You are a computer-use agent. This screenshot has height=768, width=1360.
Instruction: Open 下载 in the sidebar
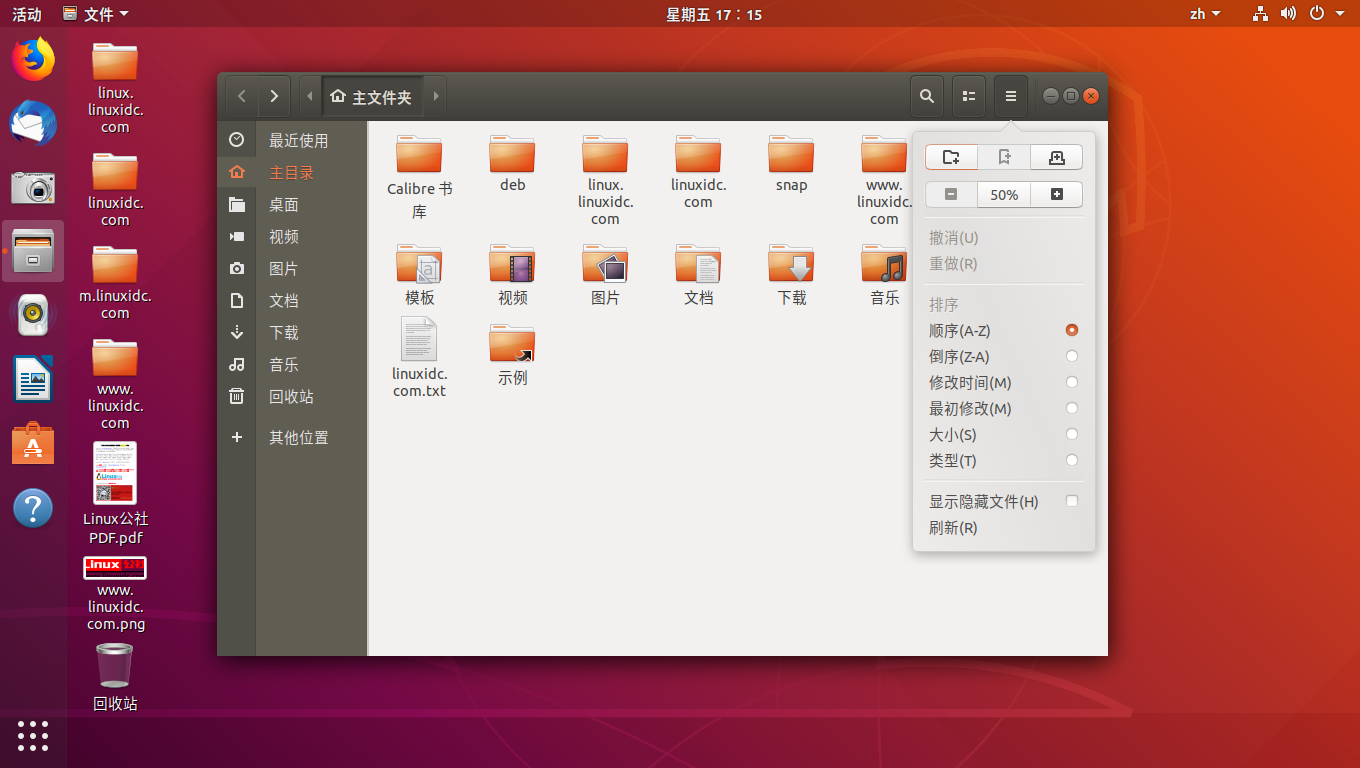coord(292,333)
